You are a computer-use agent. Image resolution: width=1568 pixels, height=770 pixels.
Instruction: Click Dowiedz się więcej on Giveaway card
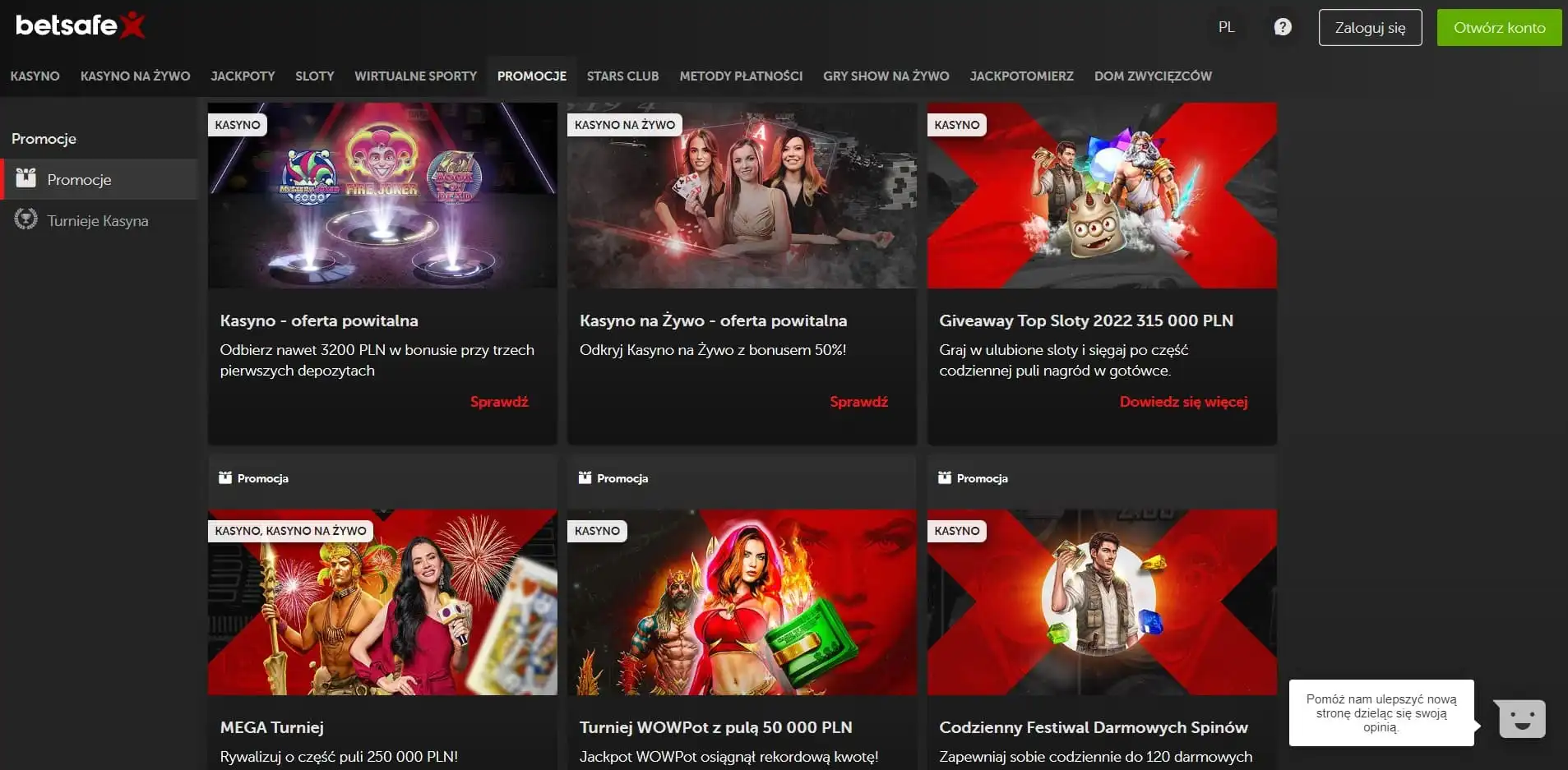click(1183, 402)
